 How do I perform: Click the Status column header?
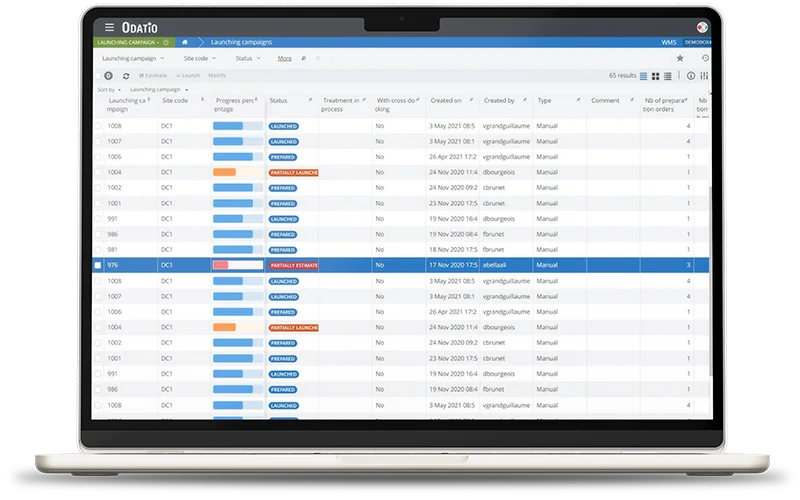[x=278, y=101]
